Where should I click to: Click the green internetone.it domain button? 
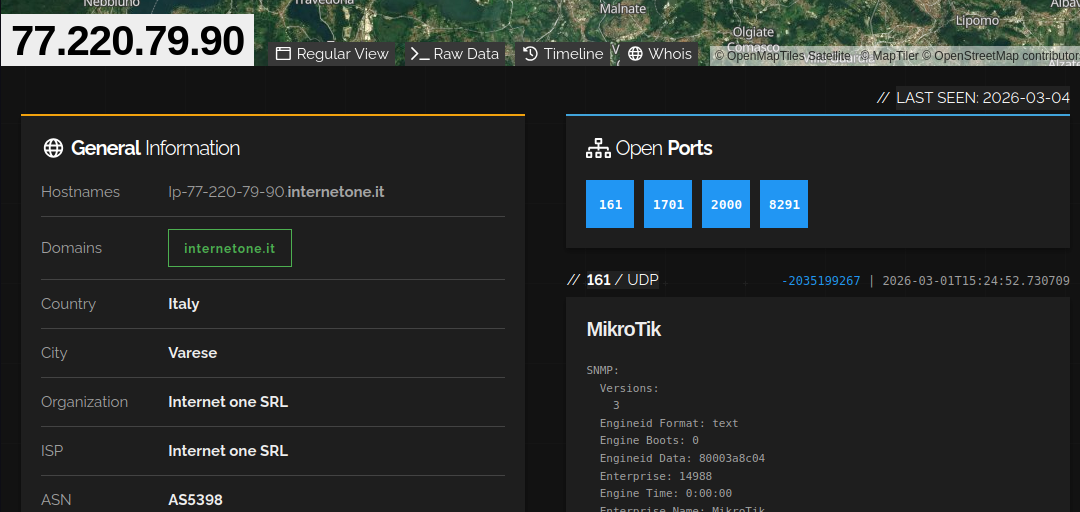coord(230,248)
